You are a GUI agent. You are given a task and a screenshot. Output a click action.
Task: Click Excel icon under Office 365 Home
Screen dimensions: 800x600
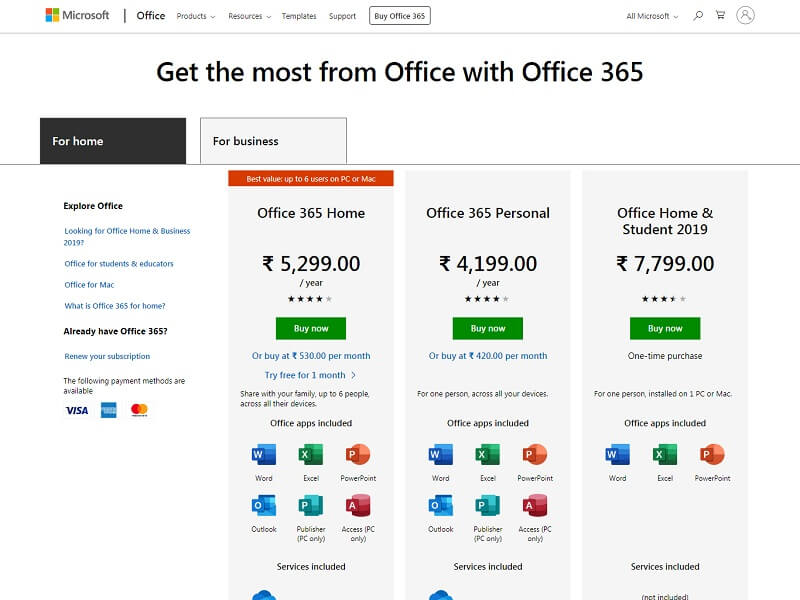coord(311,454)
